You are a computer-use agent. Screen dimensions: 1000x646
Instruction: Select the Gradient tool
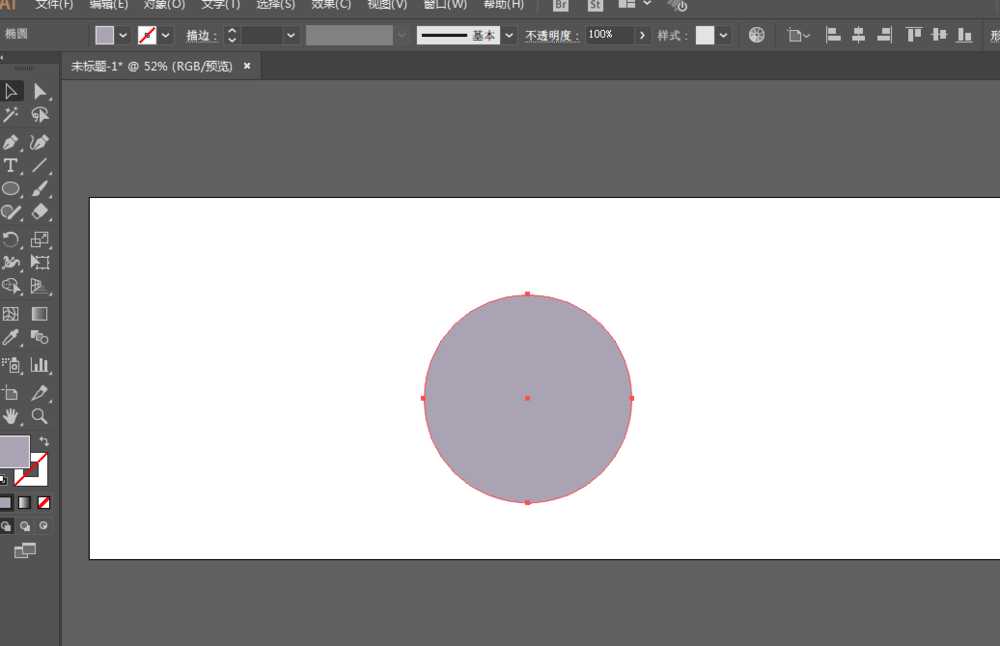click(40, 314)
